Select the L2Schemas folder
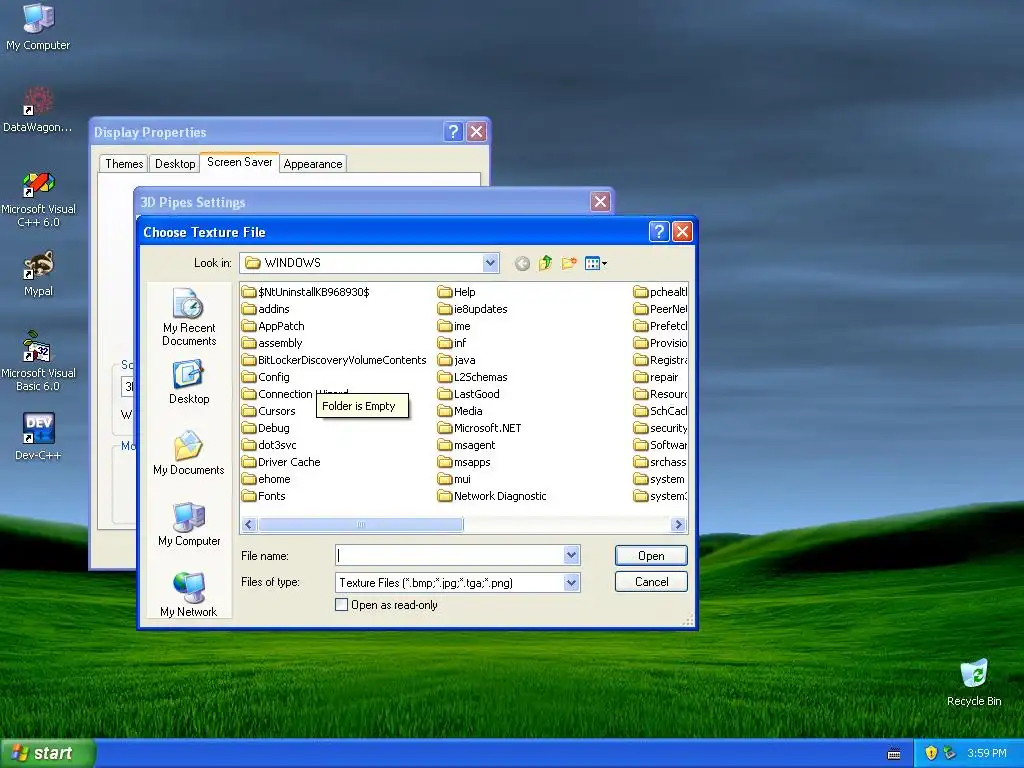 (x=472, y=377)
